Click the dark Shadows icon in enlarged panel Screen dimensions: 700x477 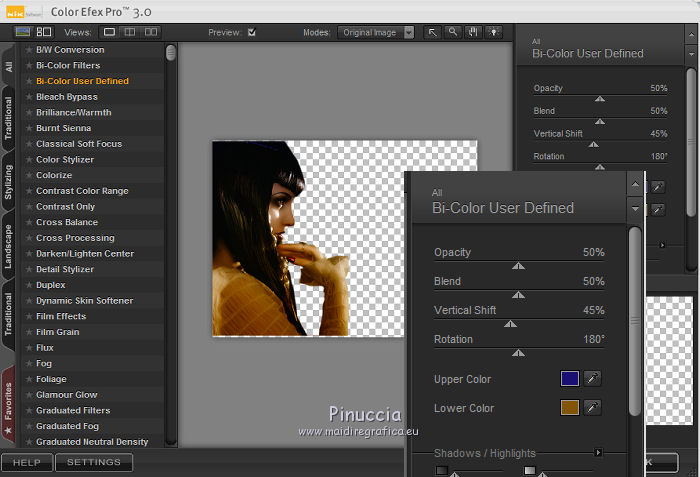[442, 470]
